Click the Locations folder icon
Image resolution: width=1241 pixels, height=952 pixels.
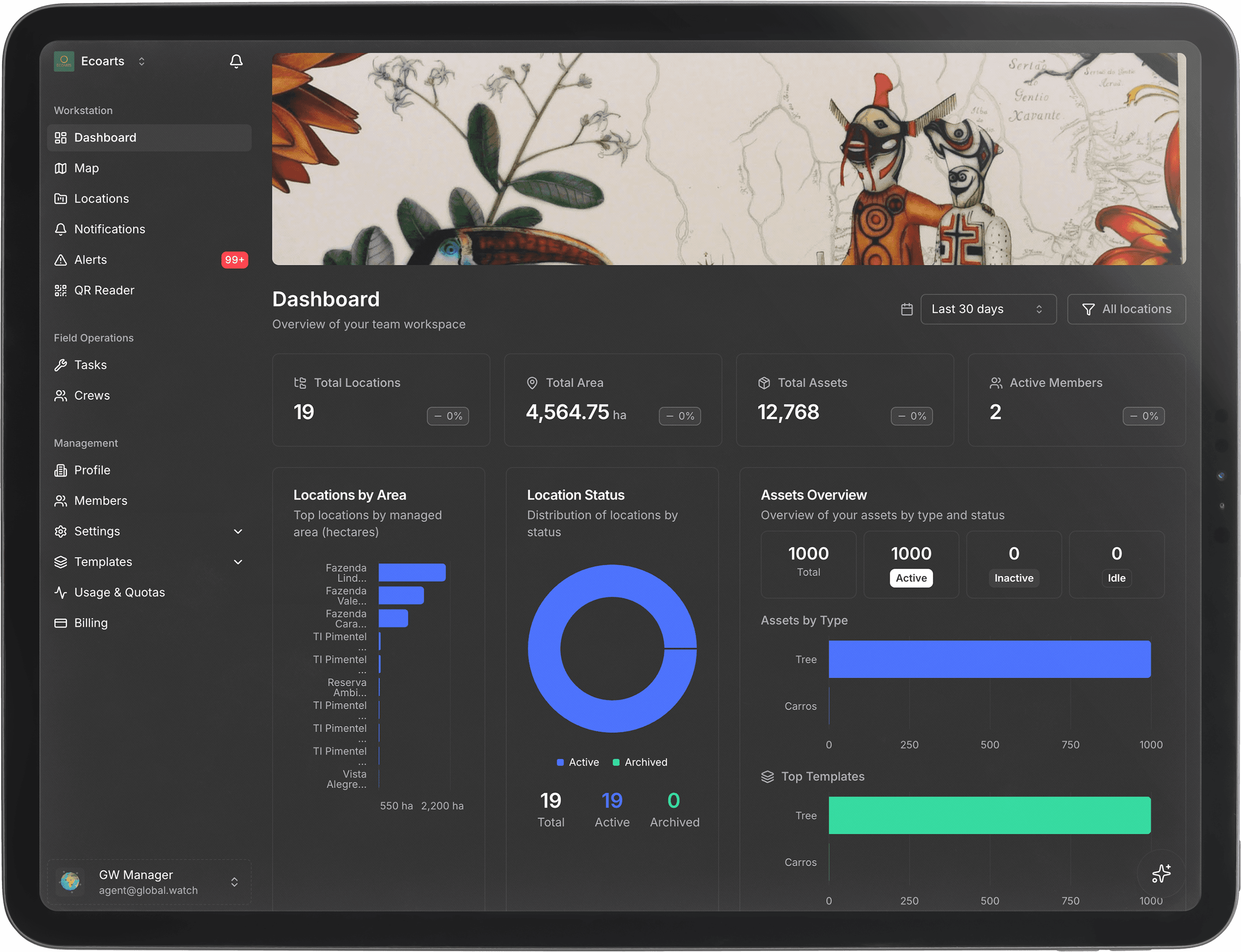60,199
